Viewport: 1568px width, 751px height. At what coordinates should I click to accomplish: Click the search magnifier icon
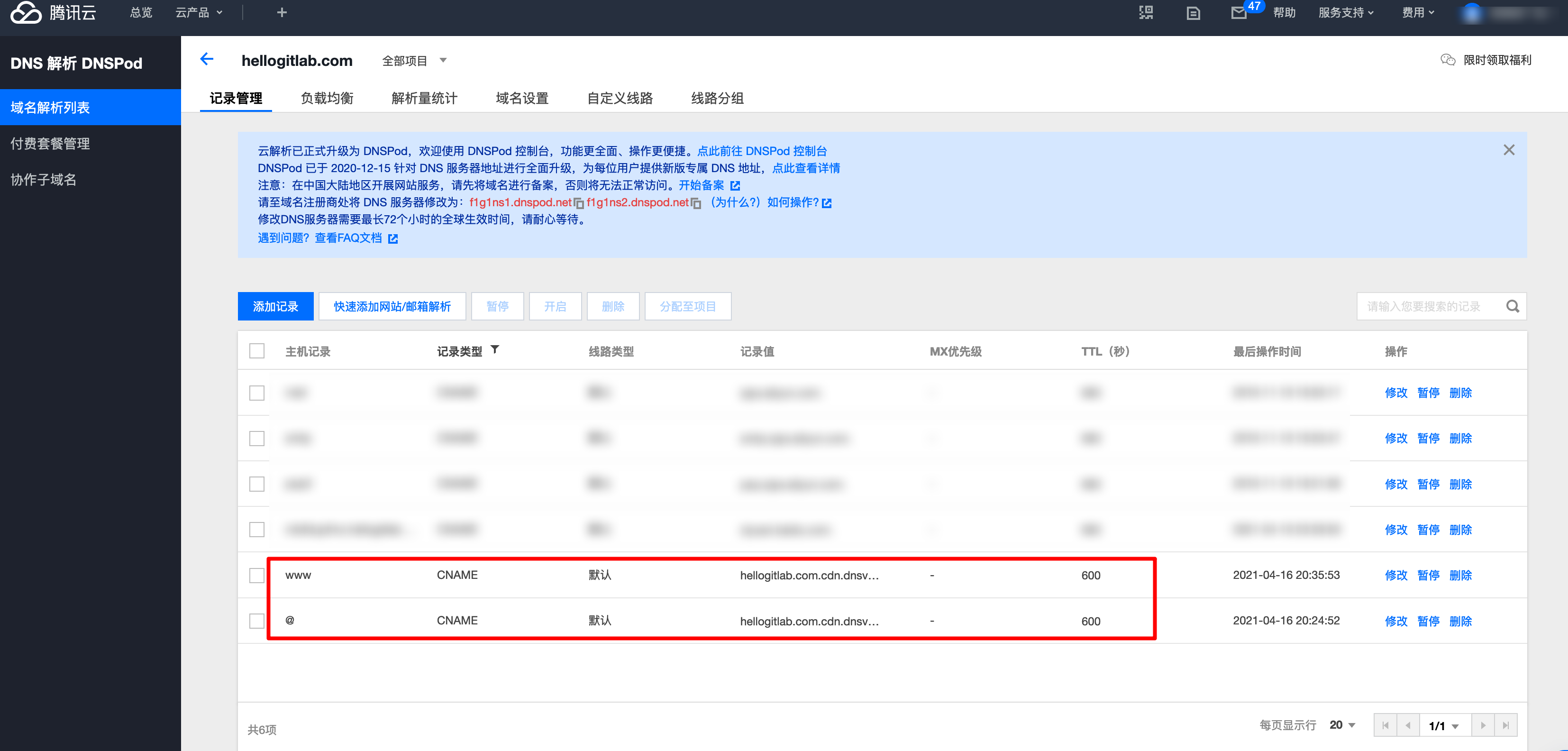coord(1512,306)
